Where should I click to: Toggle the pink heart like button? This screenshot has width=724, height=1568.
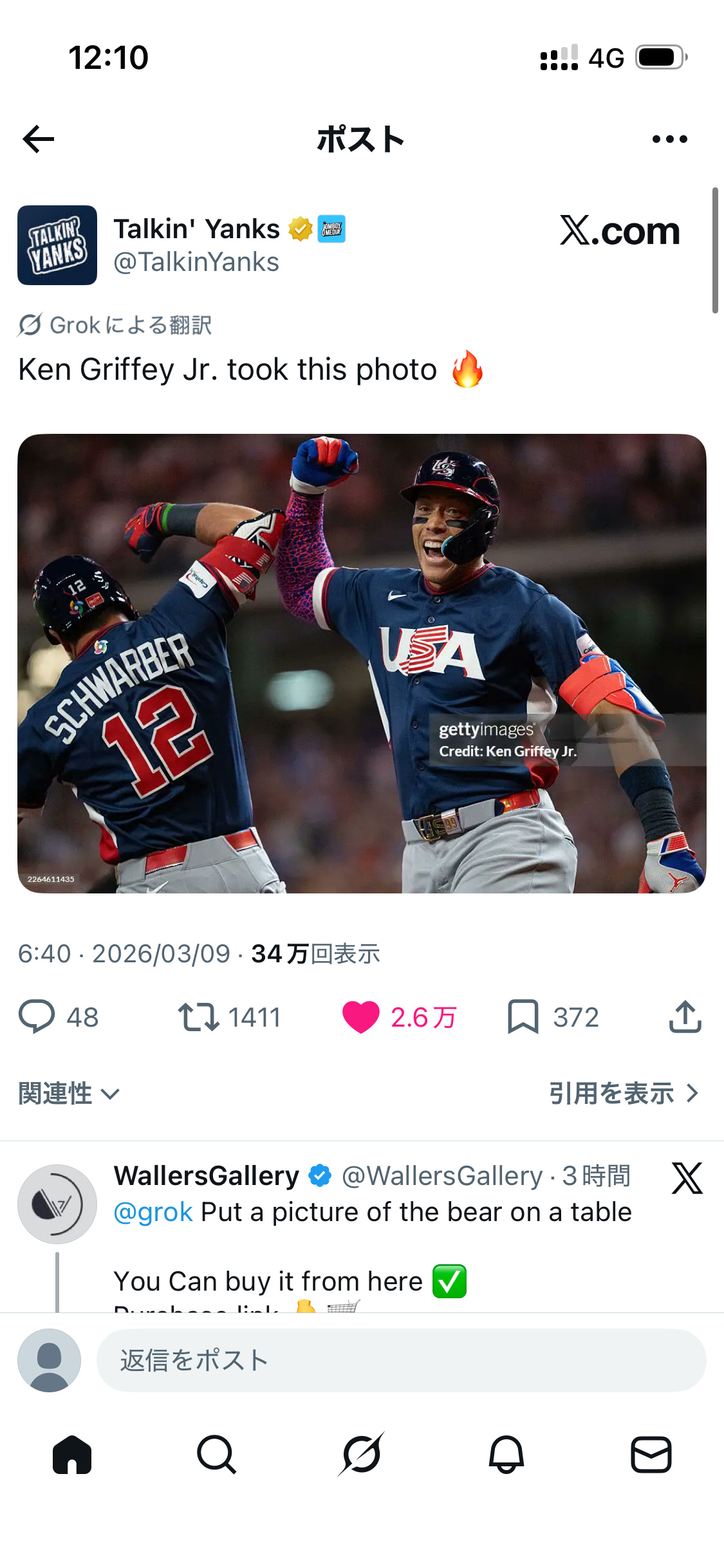360,1017
